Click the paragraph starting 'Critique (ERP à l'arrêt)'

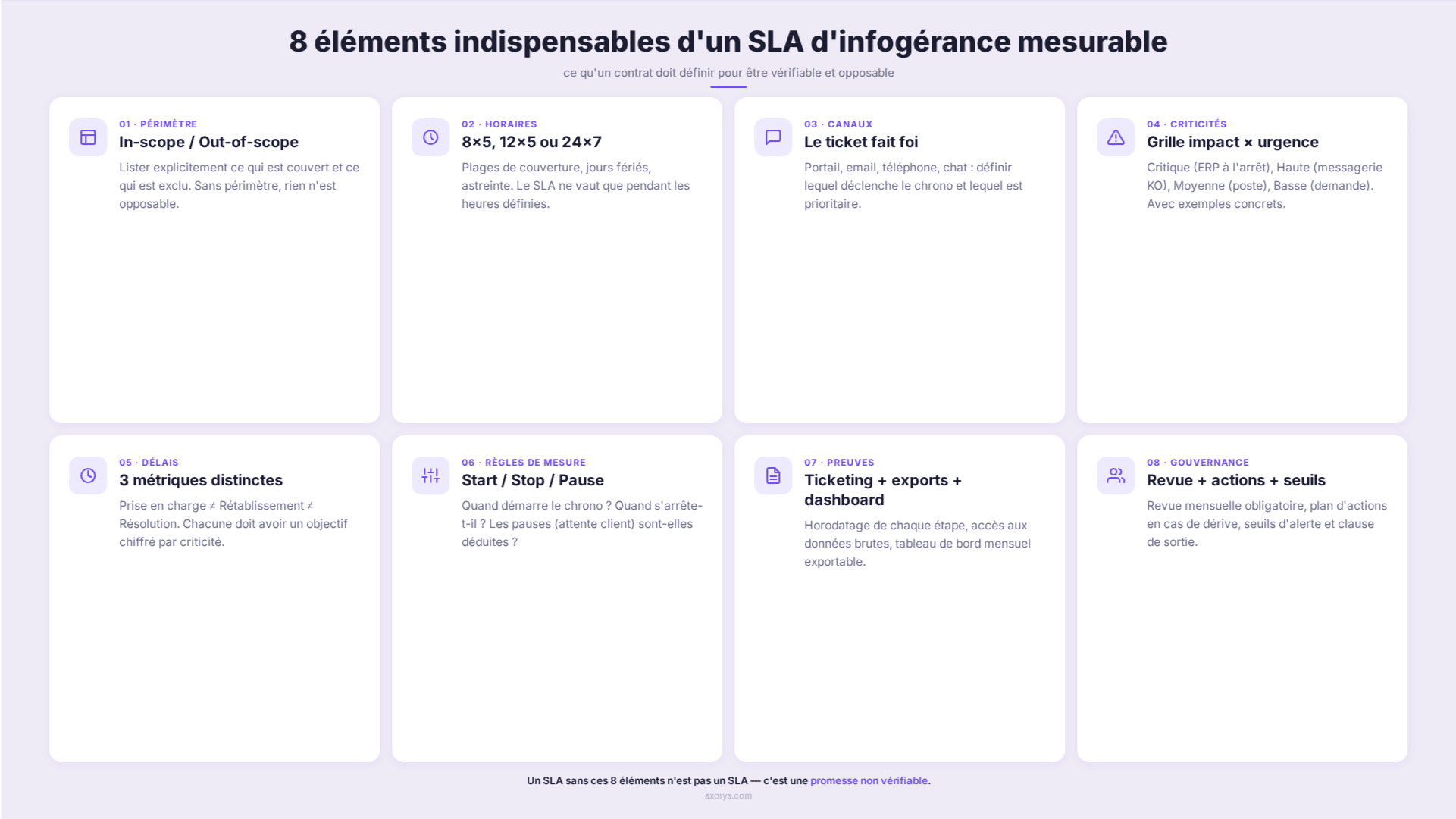(x=1264, y=186)
